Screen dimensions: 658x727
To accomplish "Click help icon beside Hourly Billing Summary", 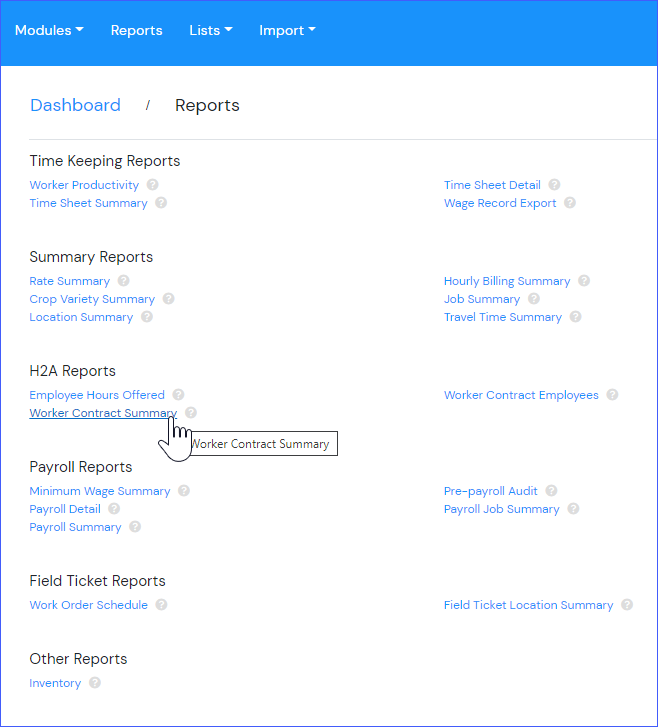I will [584, 281].
